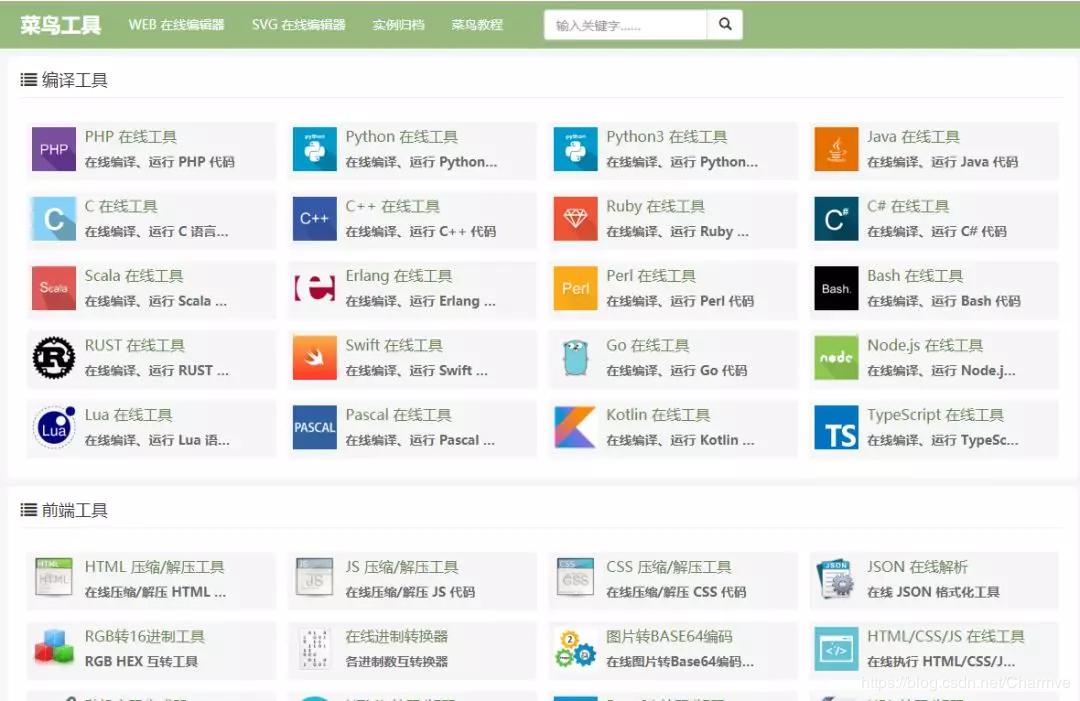Open the Ruby 在线工具 title link

click(655, 206)
